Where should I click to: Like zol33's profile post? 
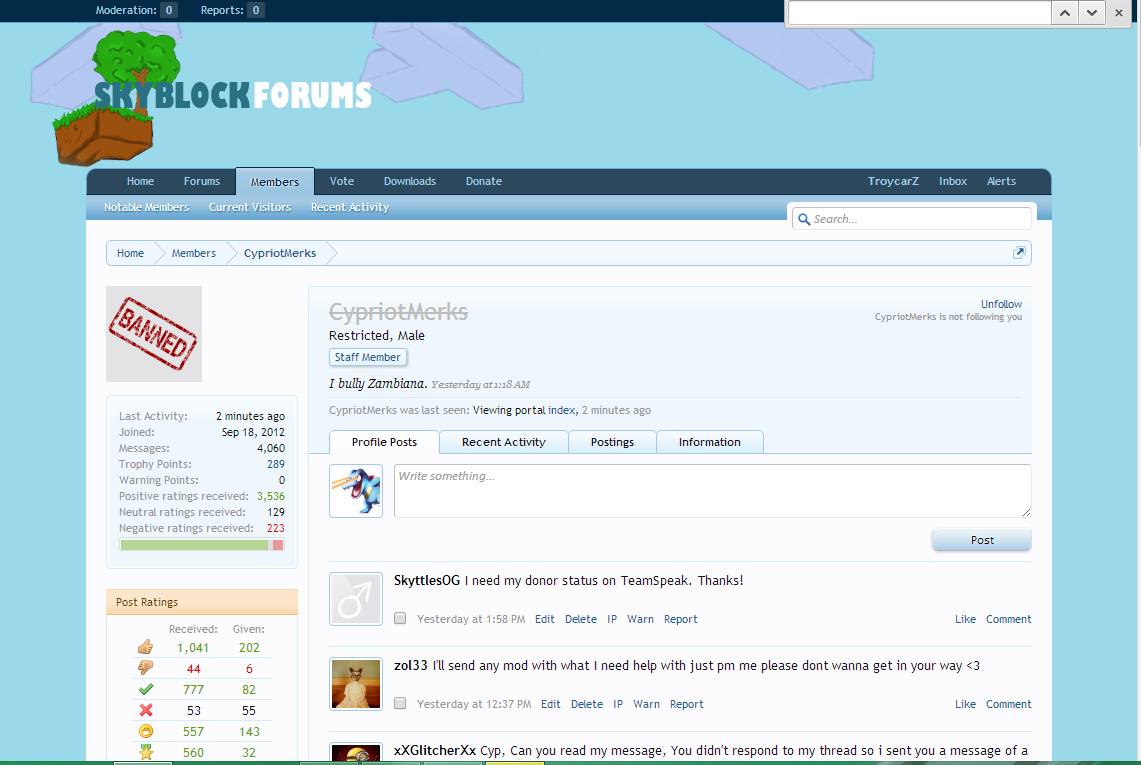point(965,705)
